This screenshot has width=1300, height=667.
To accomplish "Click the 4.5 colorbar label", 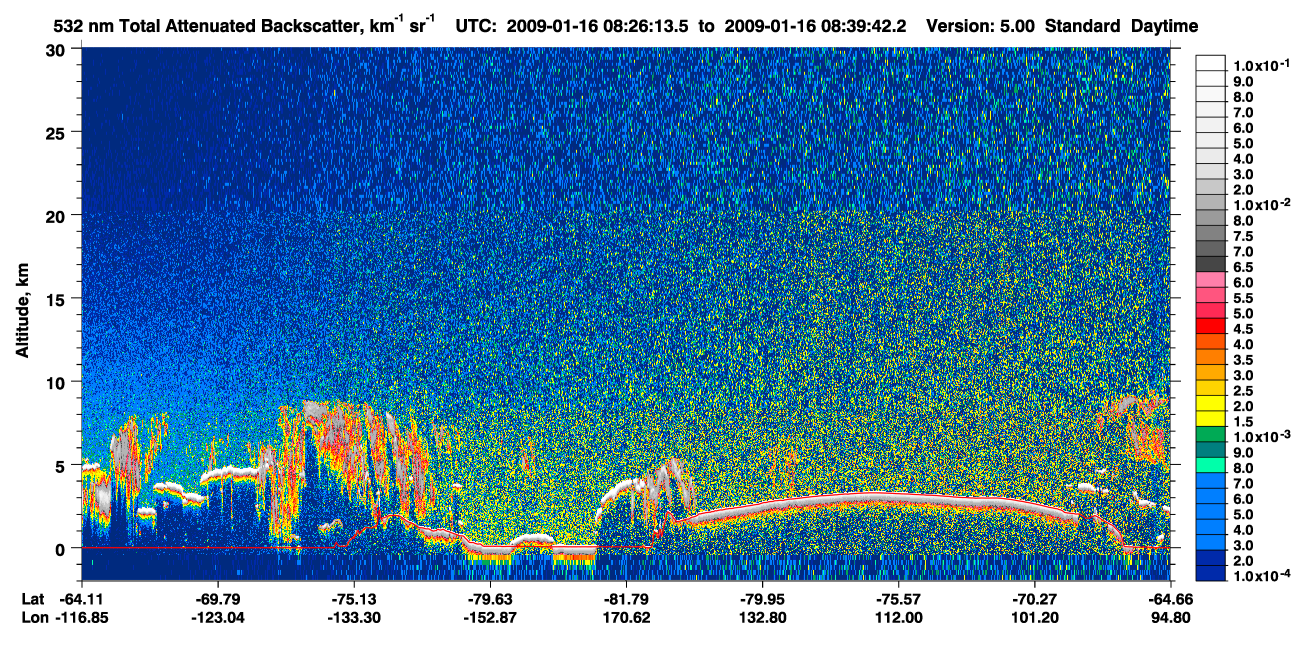I will coord(1245,329).
